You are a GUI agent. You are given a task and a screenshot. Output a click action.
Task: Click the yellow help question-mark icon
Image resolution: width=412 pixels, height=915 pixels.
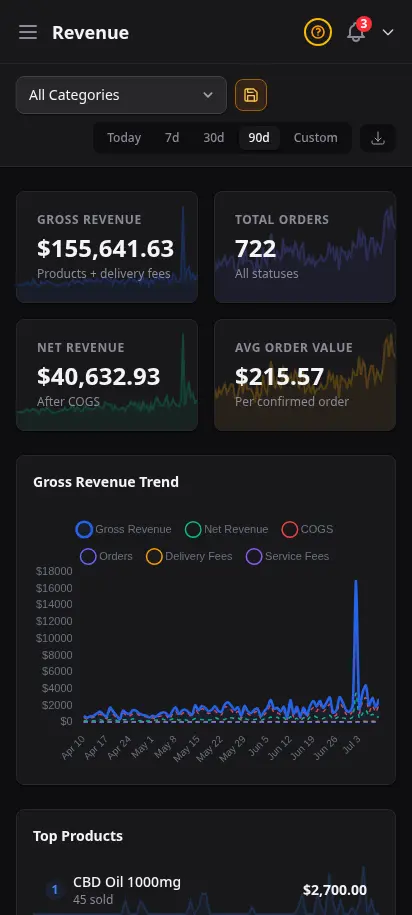click(x=318, y=32)
